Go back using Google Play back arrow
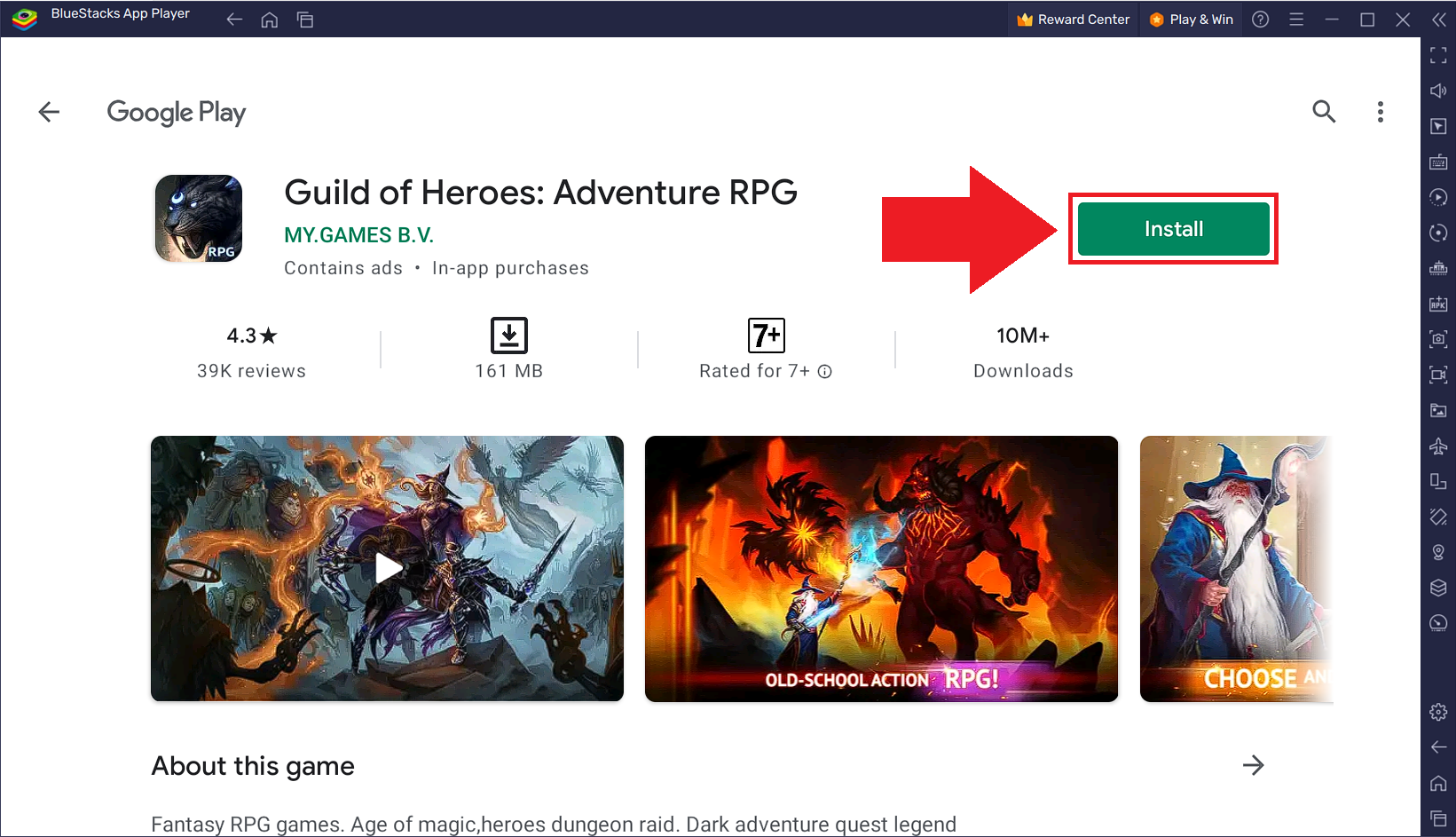The height and width of the screenshot is (837, 1456). (49, 112)
